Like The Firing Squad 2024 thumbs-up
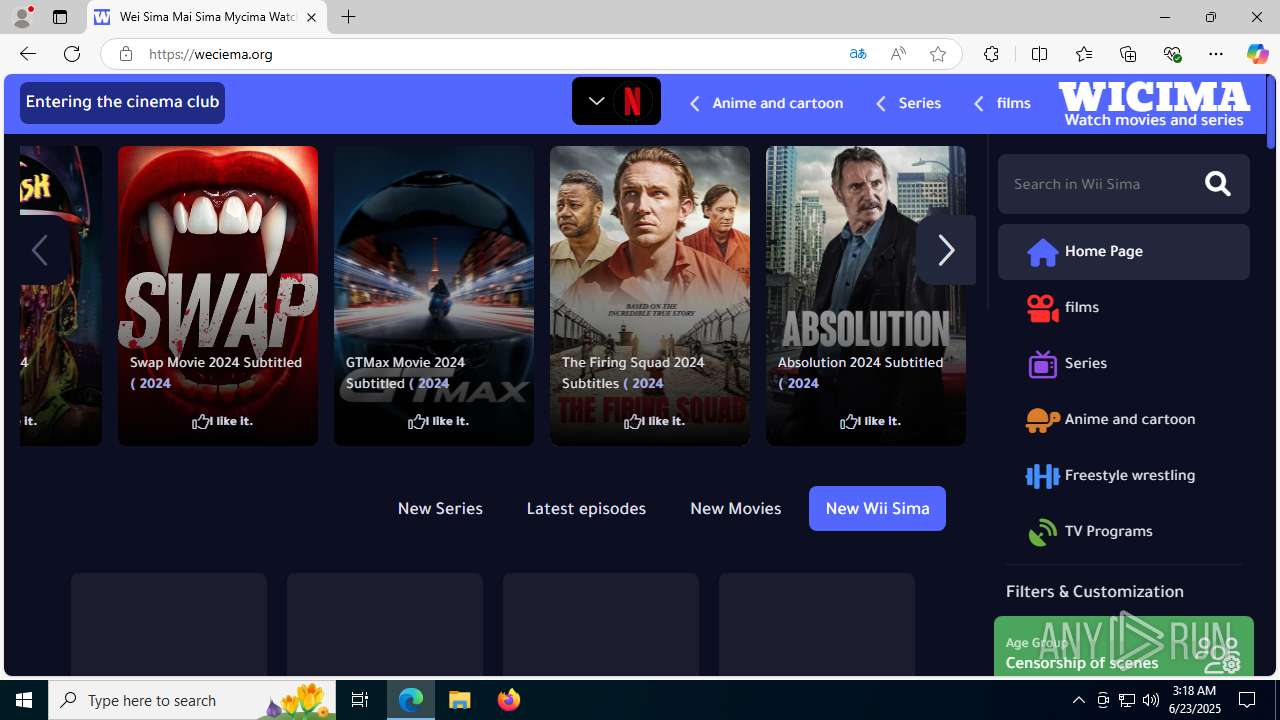The width and height of the screenshot is (1280, 720). coord(633,421)
